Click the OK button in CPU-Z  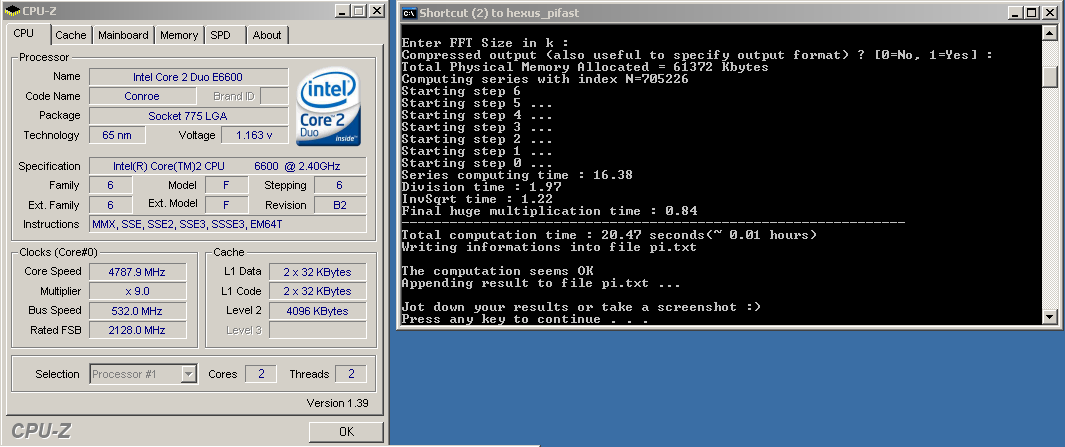346,431
